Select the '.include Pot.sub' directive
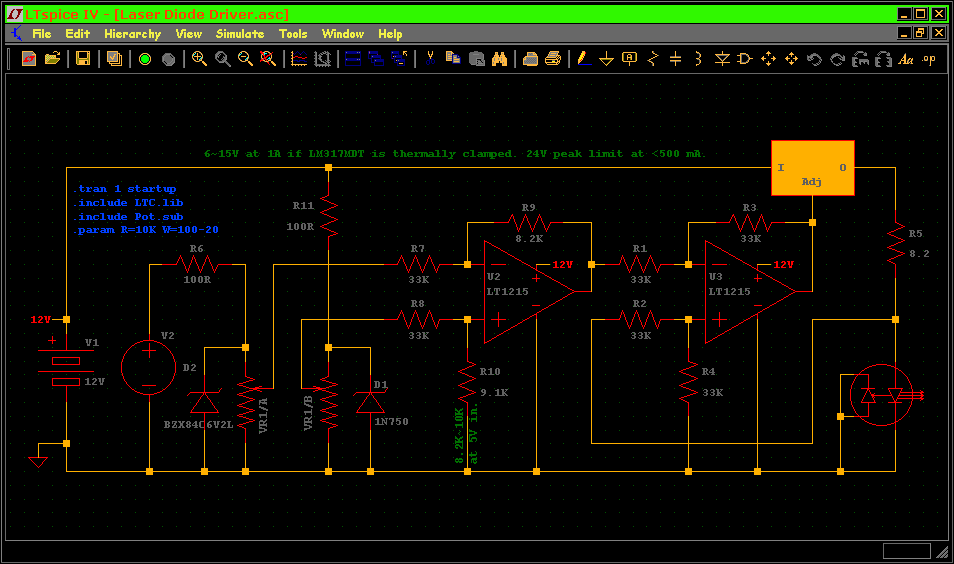This screenshot has width=954, height=564. click(x=128, y=217)
